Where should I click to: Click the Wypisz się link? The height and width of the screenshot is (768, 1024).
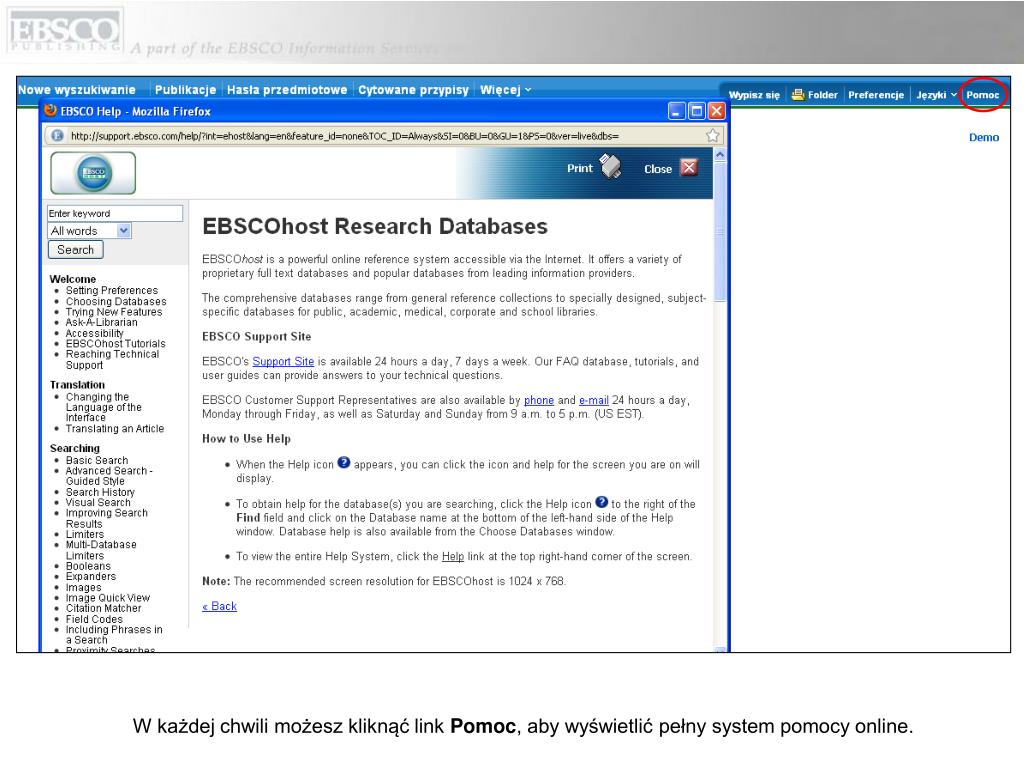click(754, 95)
